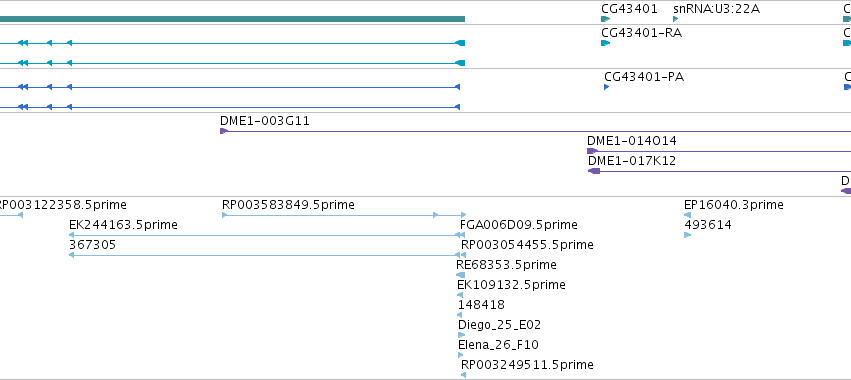Viewport: 851px width, 380px height.
Task: Click the snRNA:U3:22A gene arrow marker
Action: click(x=676, y=19)
